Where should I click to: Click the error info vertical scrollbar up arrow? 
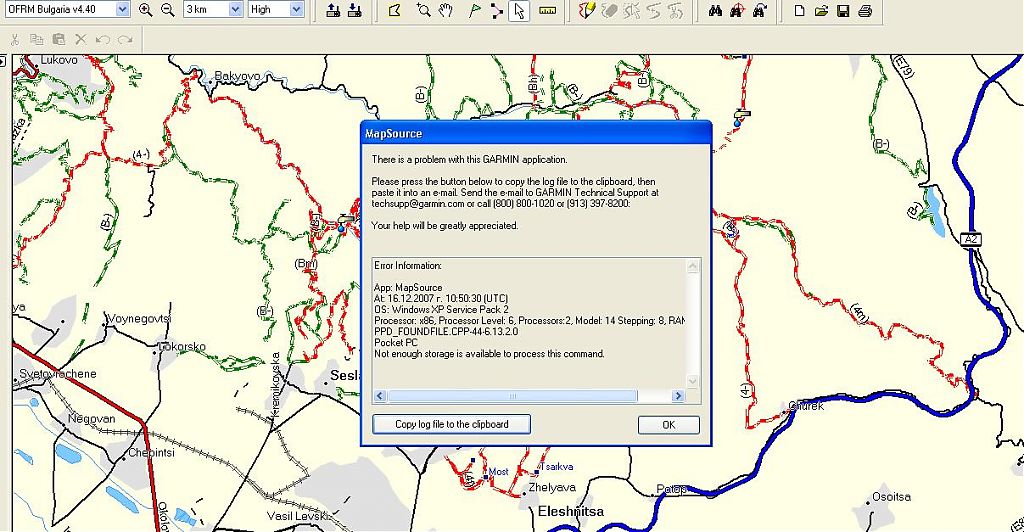pos(692,265)
